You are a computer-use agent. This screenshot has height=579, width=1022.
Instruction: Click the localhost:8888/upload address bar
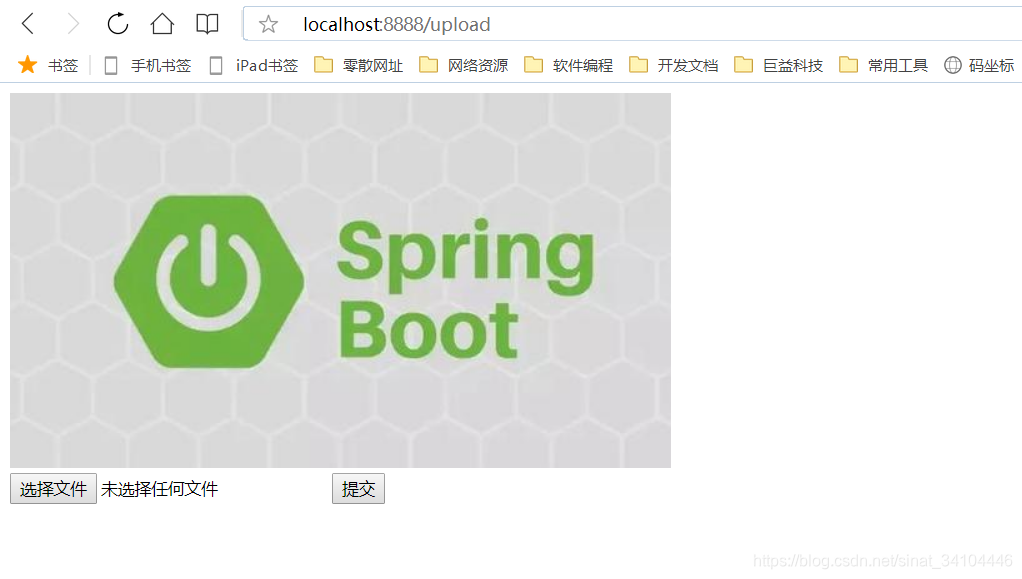click(632, 24)
